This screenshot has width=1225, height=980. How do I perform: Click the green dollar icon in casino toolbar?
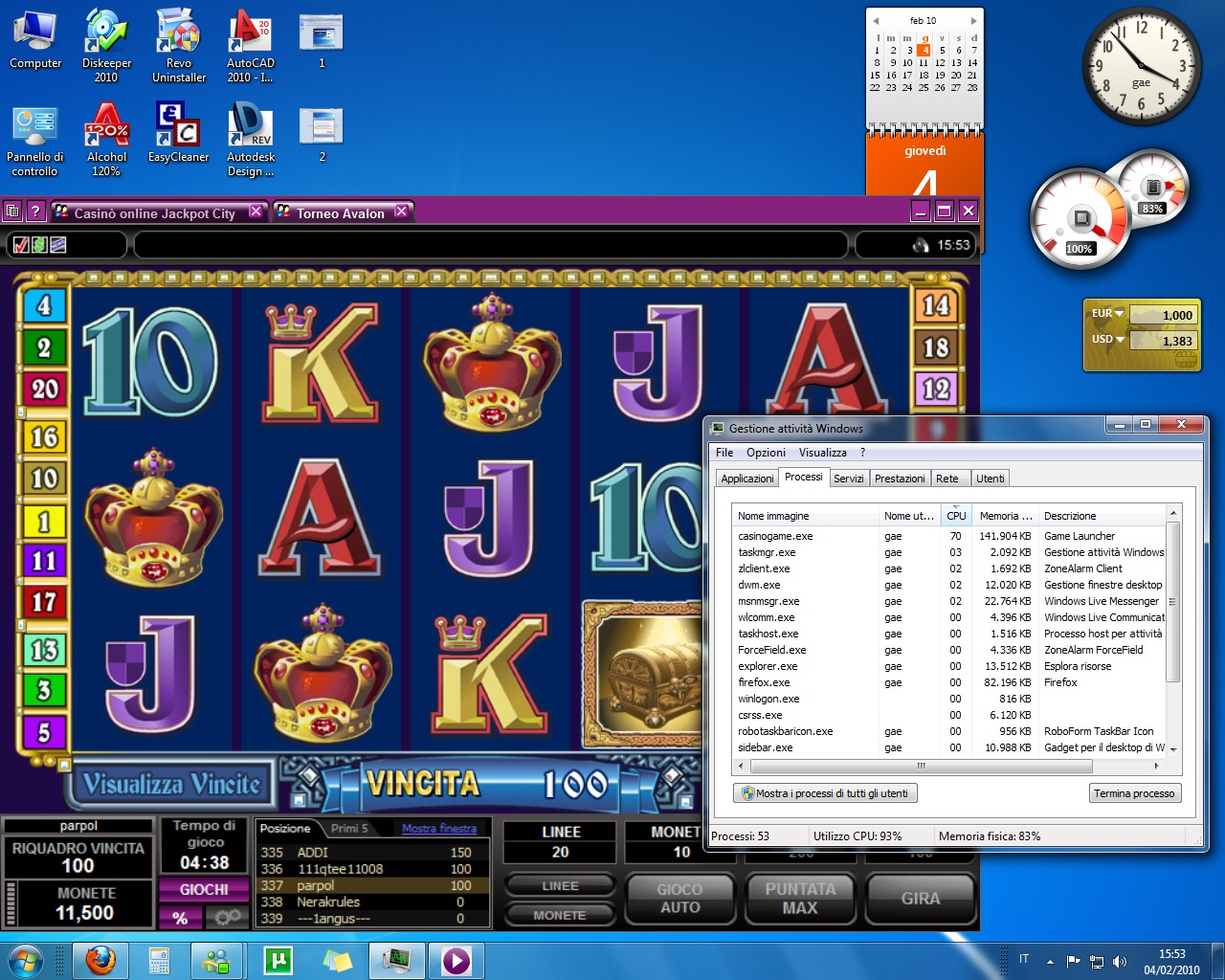[39, 245]
